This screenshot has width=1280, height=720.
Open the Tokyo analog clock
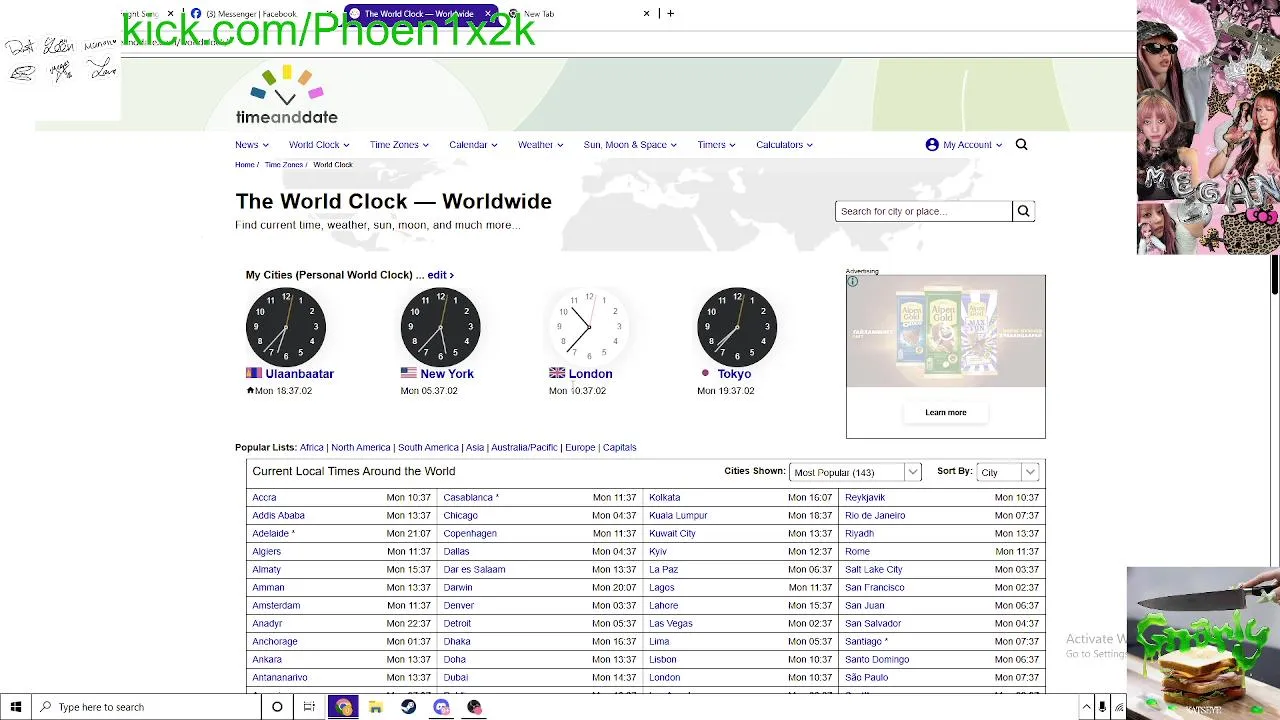point(737,326)
